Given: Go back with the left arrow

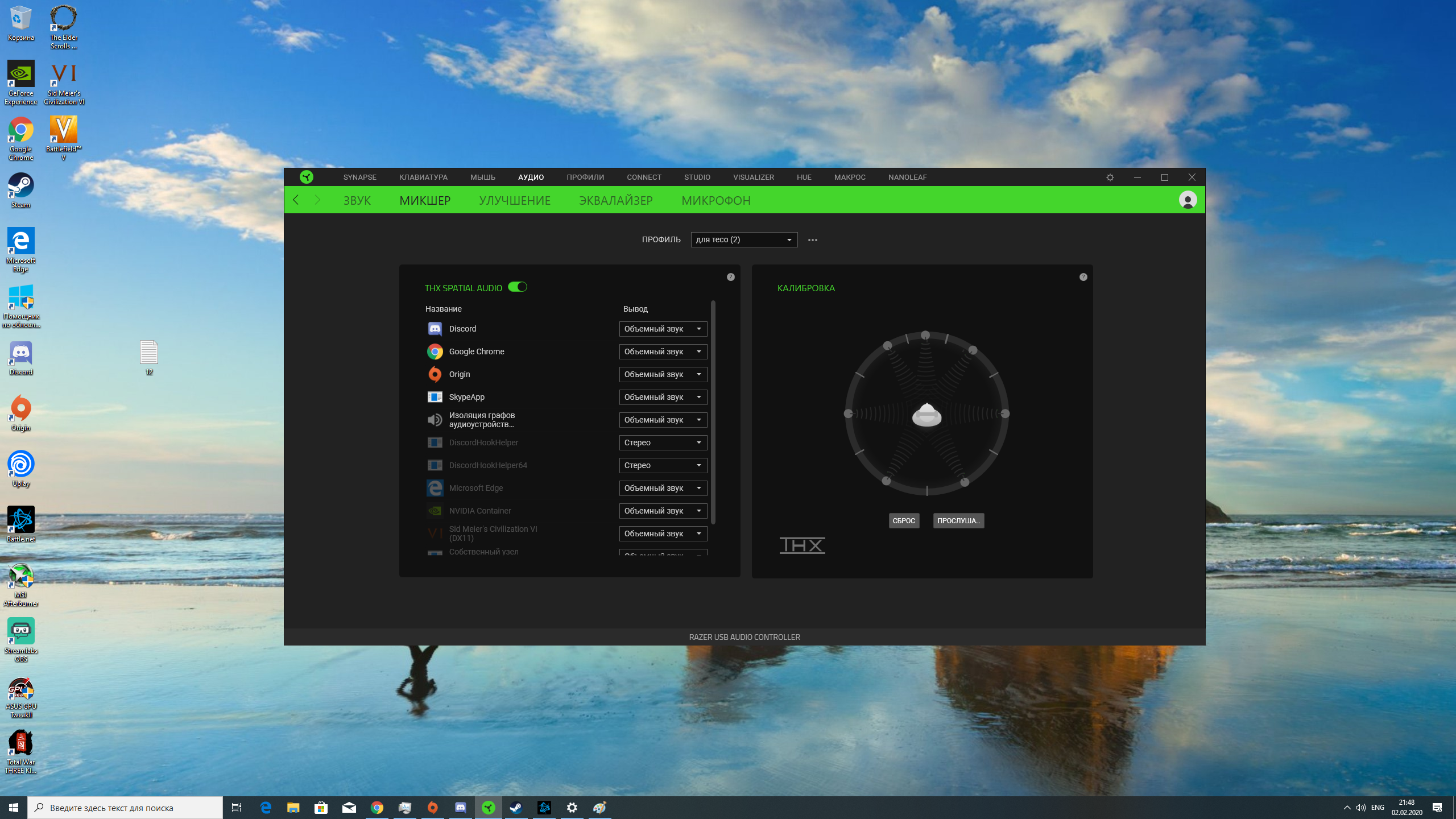Looking at the screenshot, I should [296, 200].
